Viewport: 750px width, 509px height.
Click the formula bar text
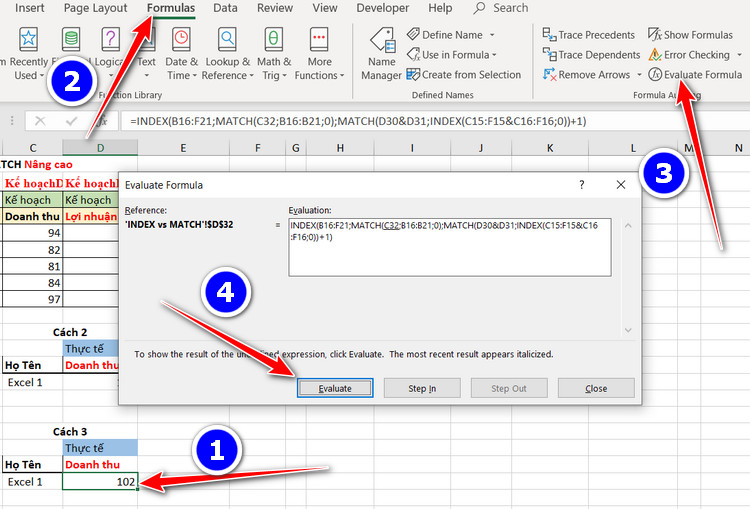point(358,121)
